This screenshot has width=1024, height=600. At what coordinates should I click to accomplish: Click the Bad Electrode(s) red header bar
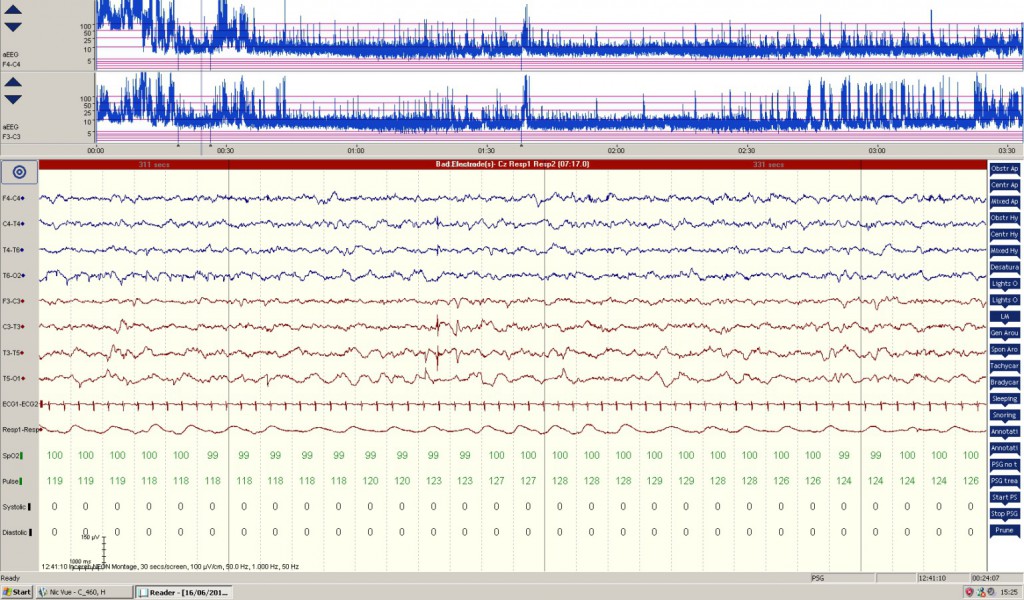pyautogui.click(x=512, y=163)
